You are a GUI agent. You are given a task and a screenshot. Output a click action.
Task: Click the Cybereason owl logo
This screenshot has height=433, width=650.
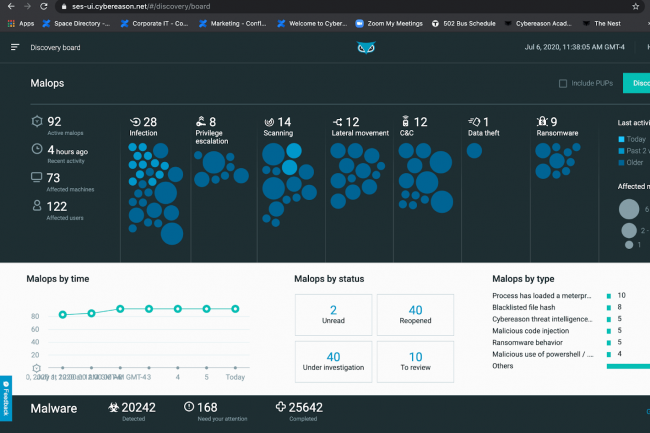tap(366, 47)
